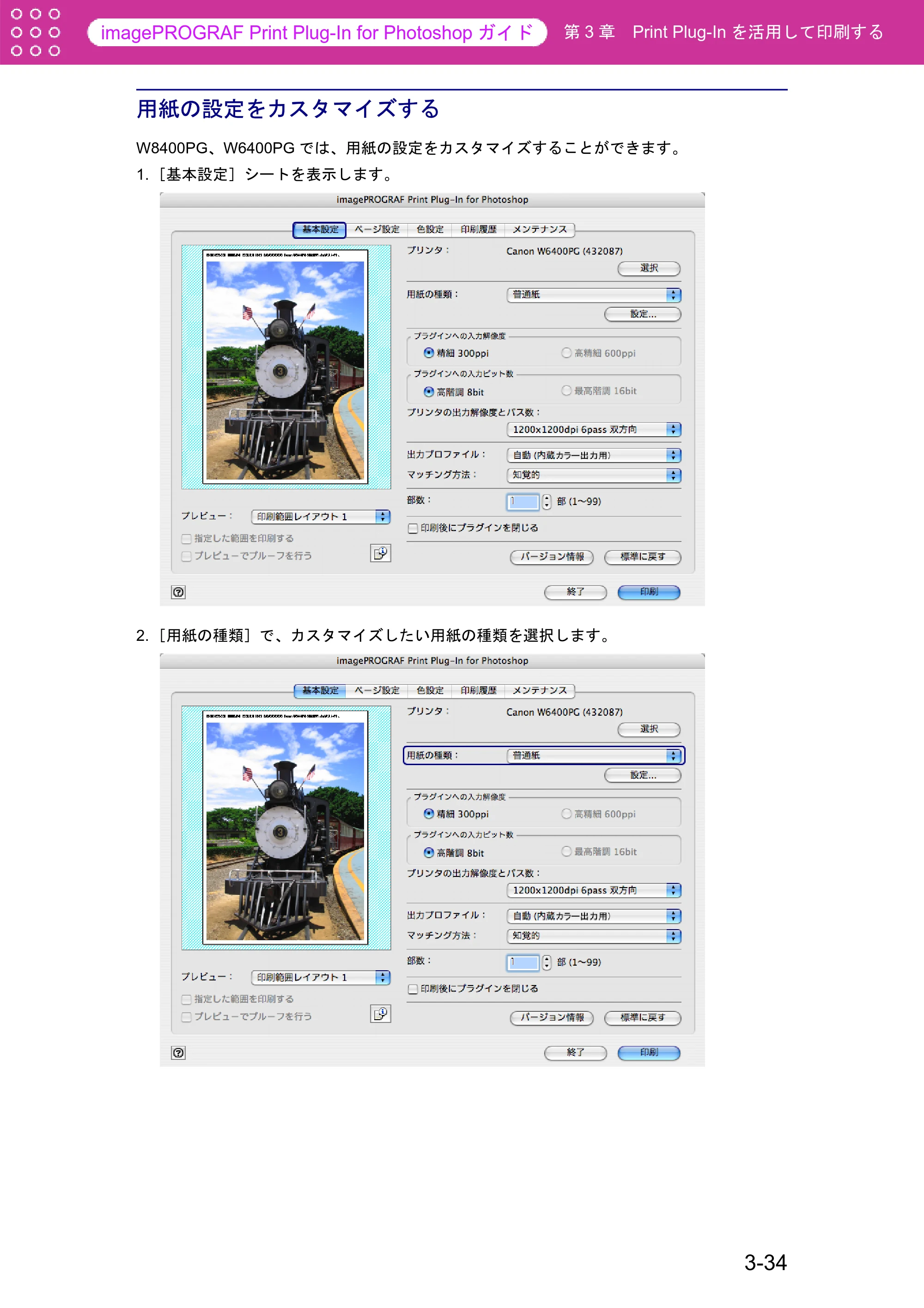Click 印刷 button in upper dialog
Viewport: 924px width, 1308px height.
tap(649, 592)
